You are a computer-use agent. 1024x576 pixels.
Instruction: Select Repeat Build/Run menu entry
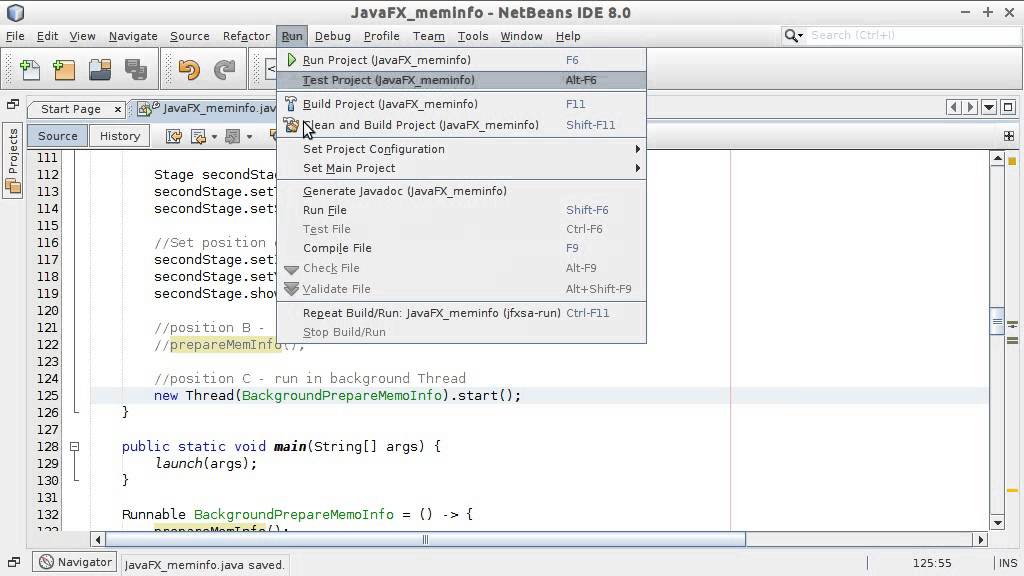coord(462,313)
